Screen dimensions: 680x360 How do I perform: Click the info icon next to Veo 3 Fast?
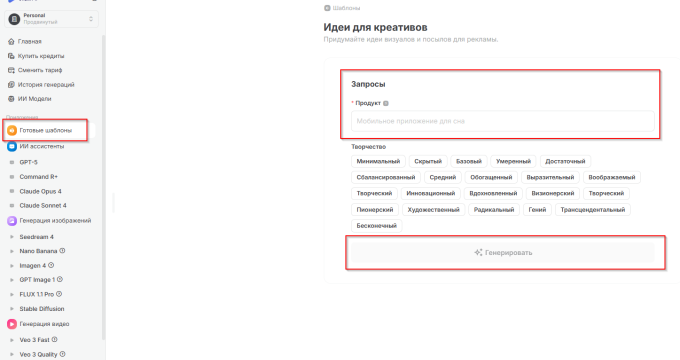[55, 340]
